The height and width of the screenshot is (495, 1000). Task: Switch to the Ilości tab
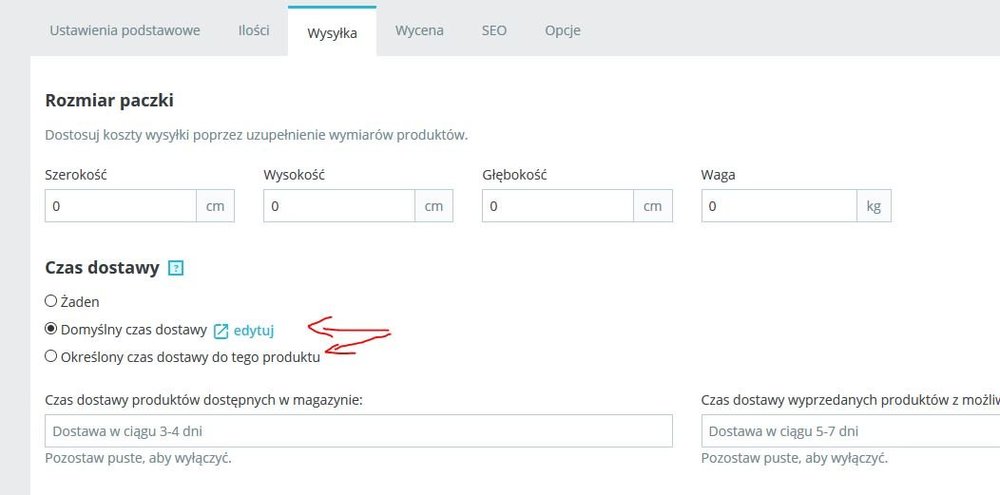coord(254,30)
